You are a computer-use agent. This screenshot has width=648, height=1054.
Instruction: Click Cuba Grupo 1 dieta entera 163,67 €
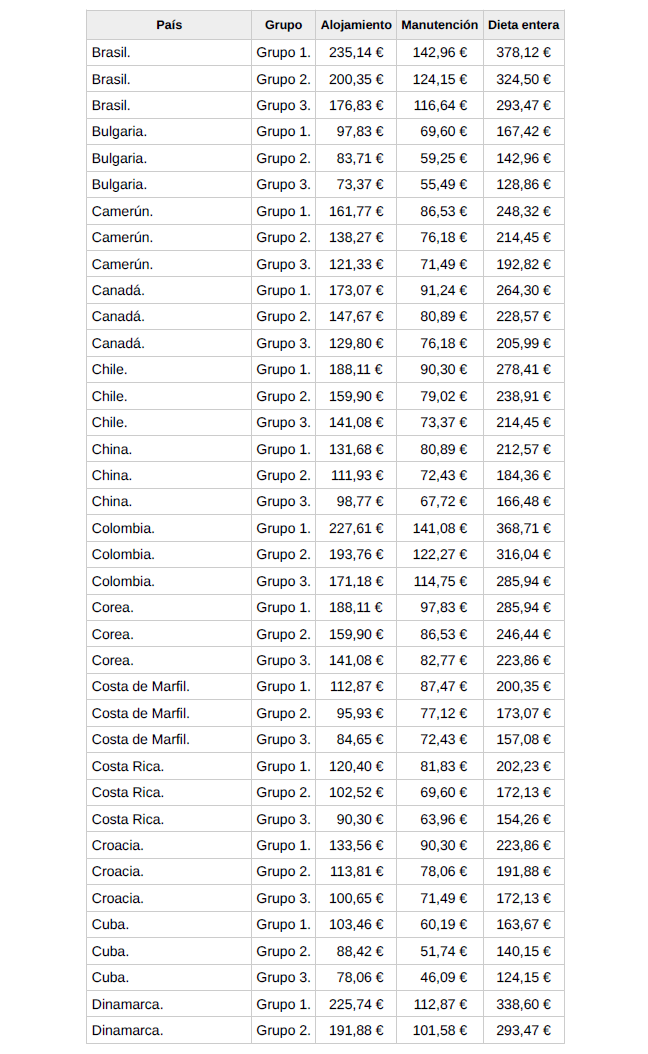click(523, 924)
